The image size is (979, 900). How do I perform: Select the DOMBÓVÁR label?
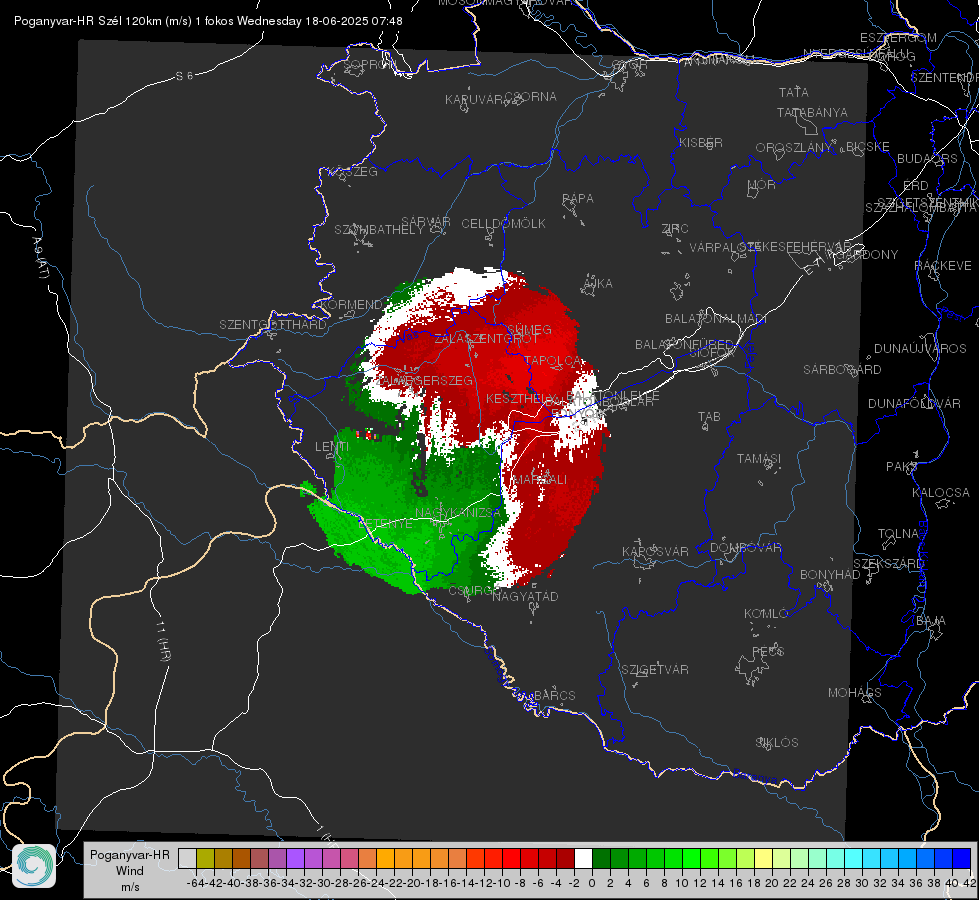(x=745, y=548)
